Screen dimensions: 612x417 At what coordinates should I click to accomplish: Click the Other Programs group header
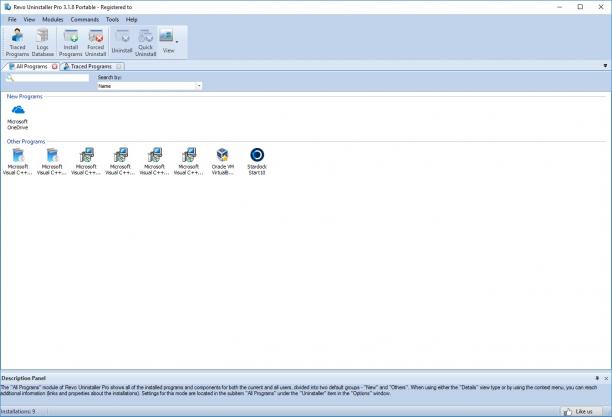(26, 141)
